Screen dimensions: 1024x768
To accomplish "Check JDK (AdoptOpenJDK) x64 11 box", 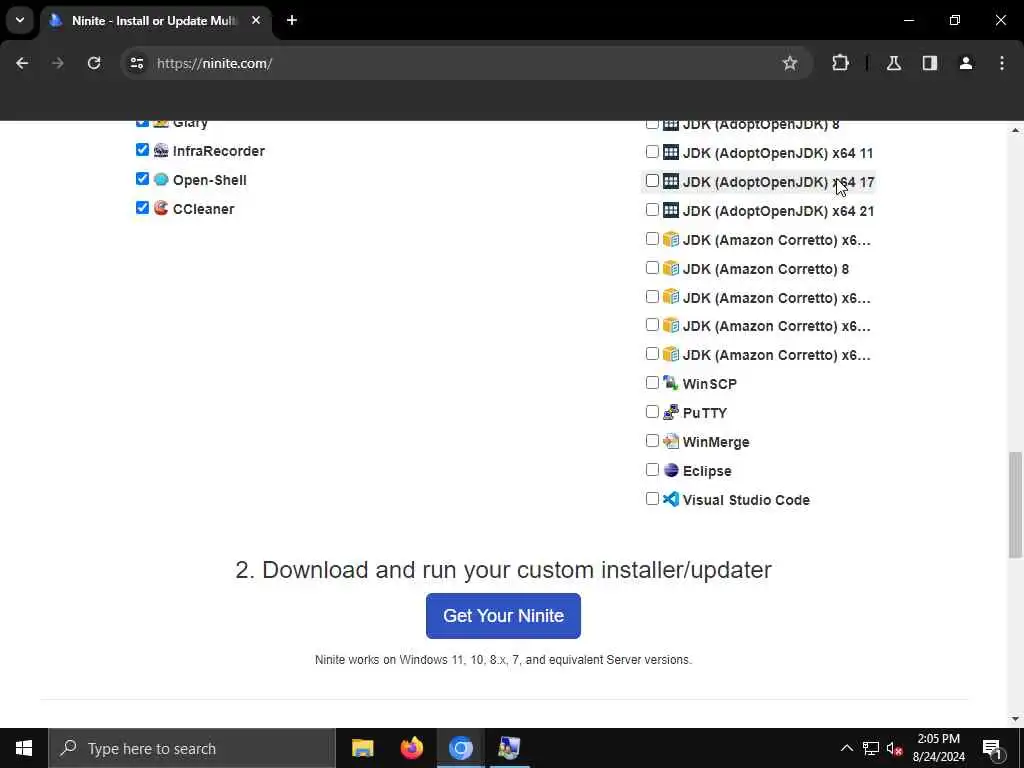I will tap(652, 152).
